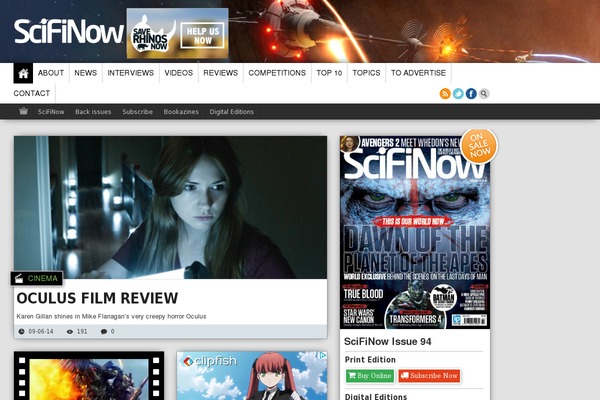
Task: Click the SciFiNow shop bar link
Action: (51, 112)
